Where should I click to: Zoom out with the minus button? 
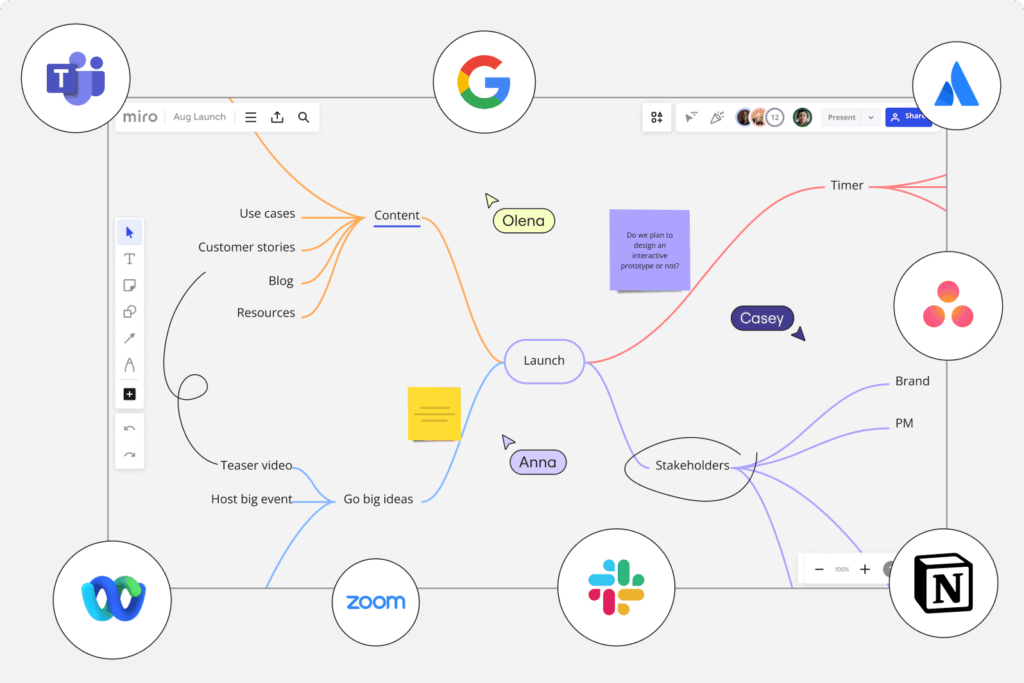point(819,569)
